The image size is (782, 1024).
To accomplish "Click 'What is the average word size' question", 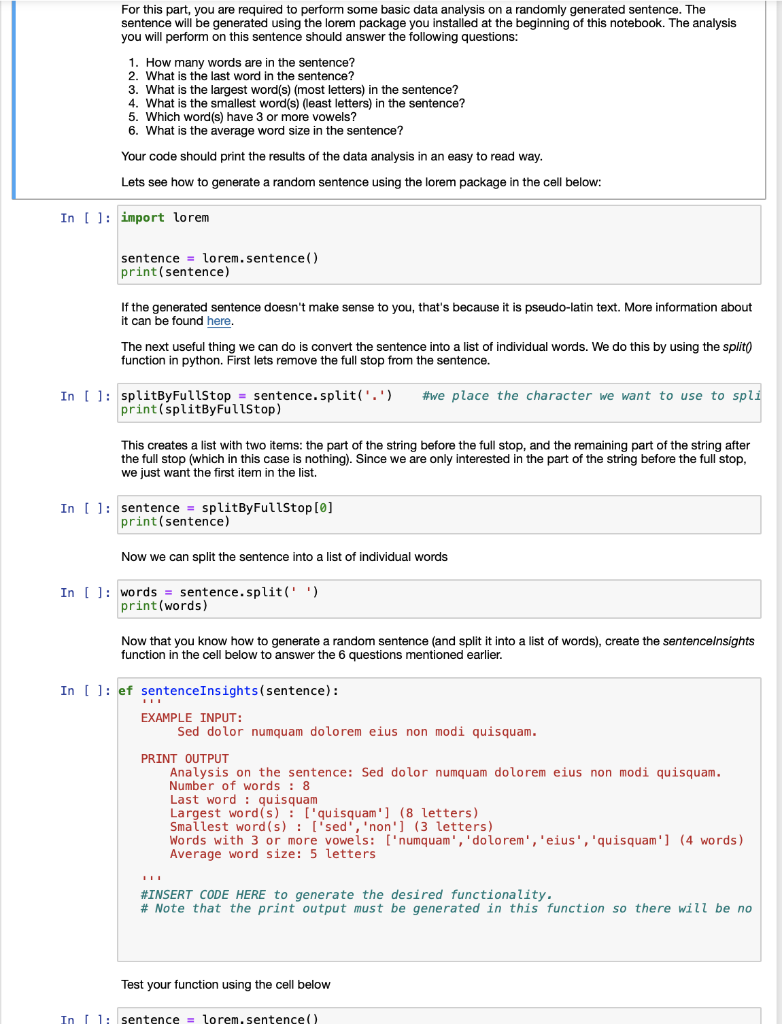I will coord(274,131).
